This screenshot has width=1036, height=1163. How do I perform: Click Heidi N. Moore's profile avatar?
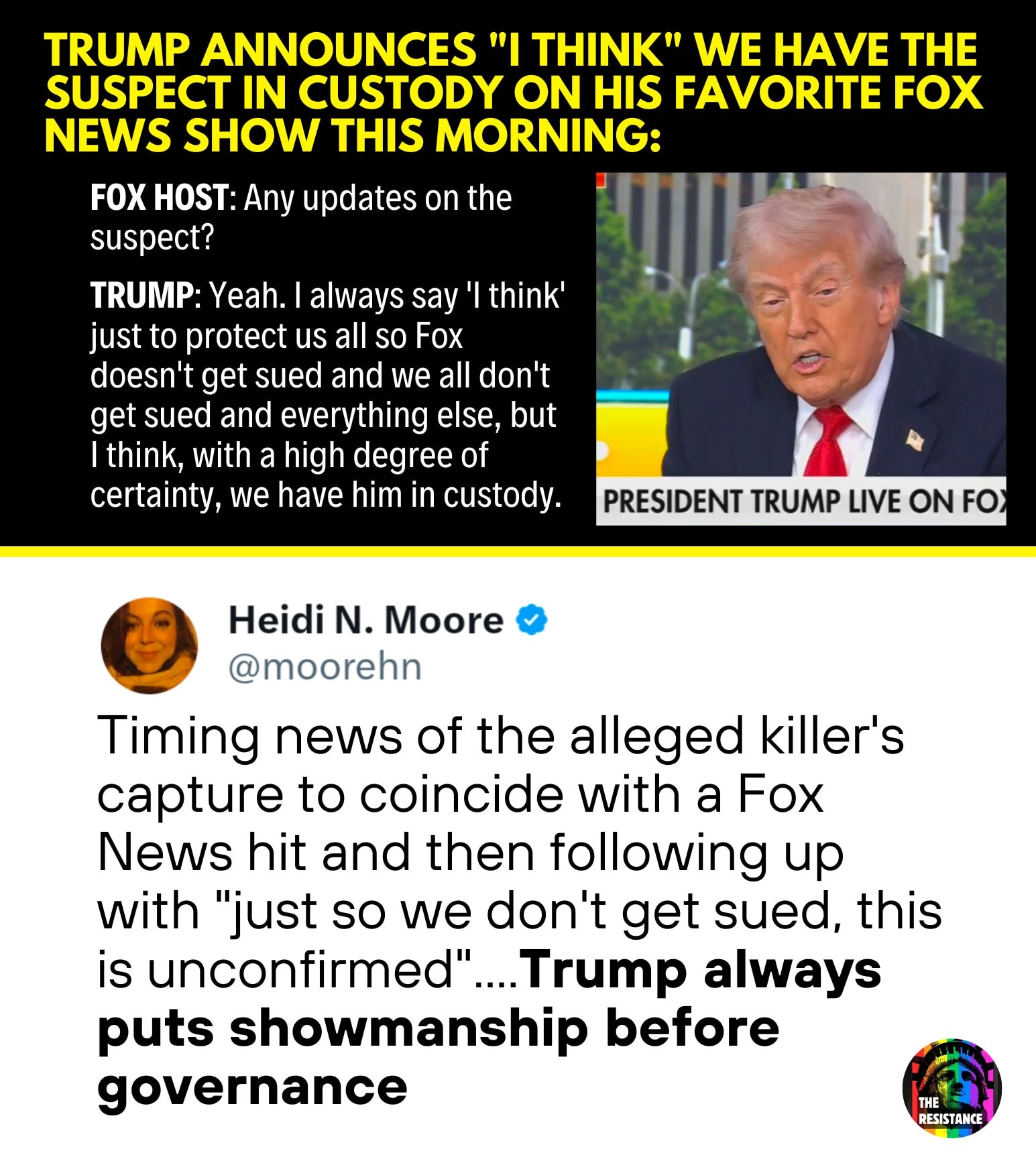150,645
